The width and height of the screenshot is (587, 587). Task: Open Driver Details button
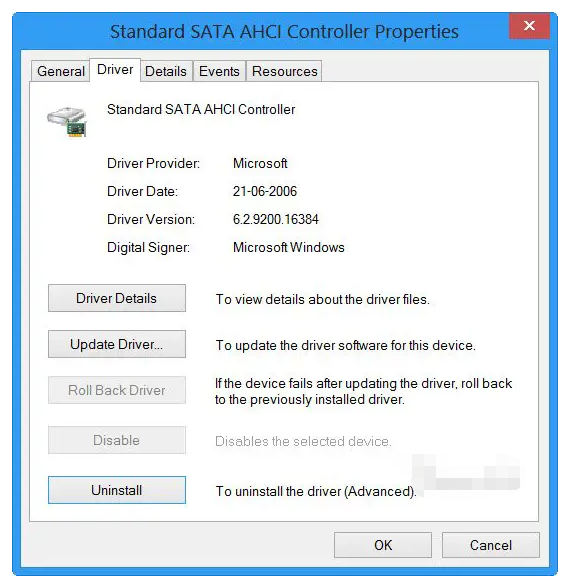click(117, 298)
